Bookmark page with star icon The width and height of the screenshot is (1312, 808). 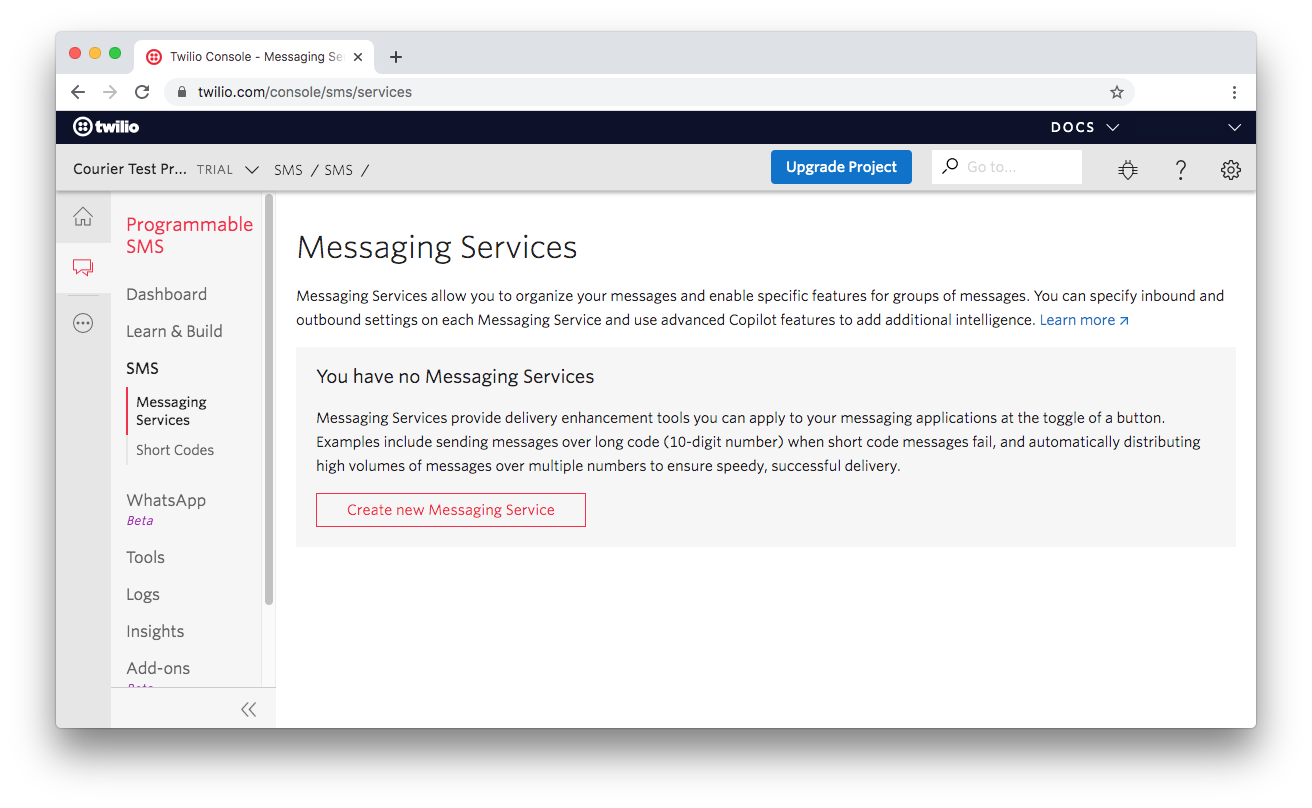click(1117, 92)
